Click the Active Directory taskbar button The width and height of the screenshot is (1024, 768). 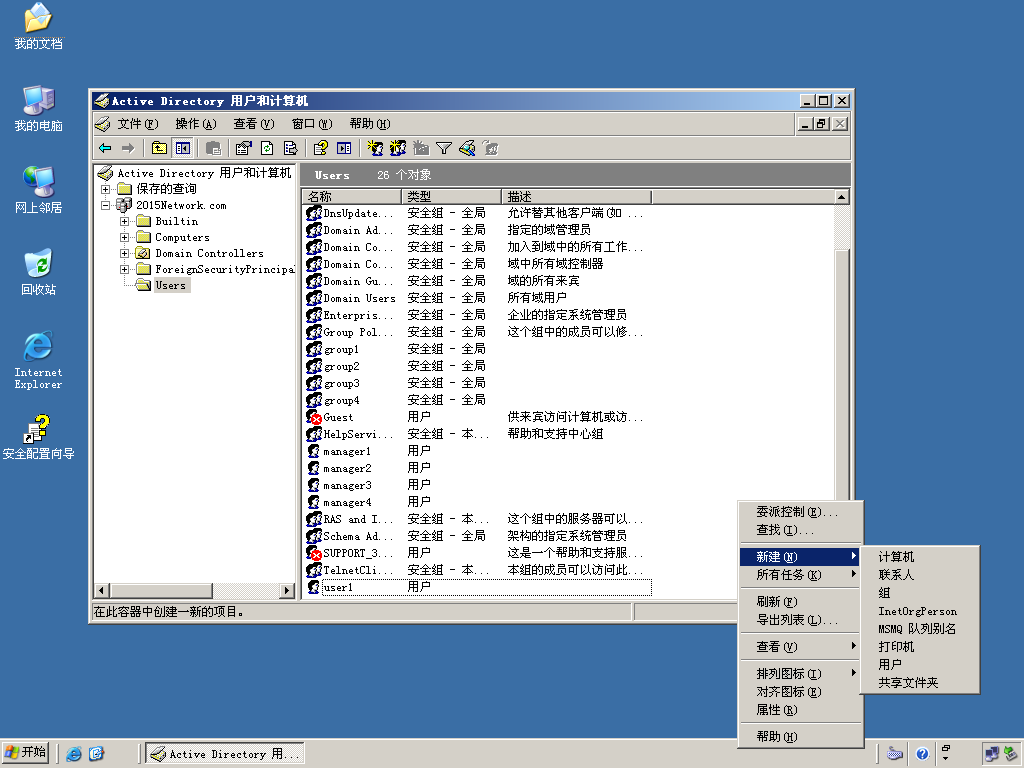point(225,754)
